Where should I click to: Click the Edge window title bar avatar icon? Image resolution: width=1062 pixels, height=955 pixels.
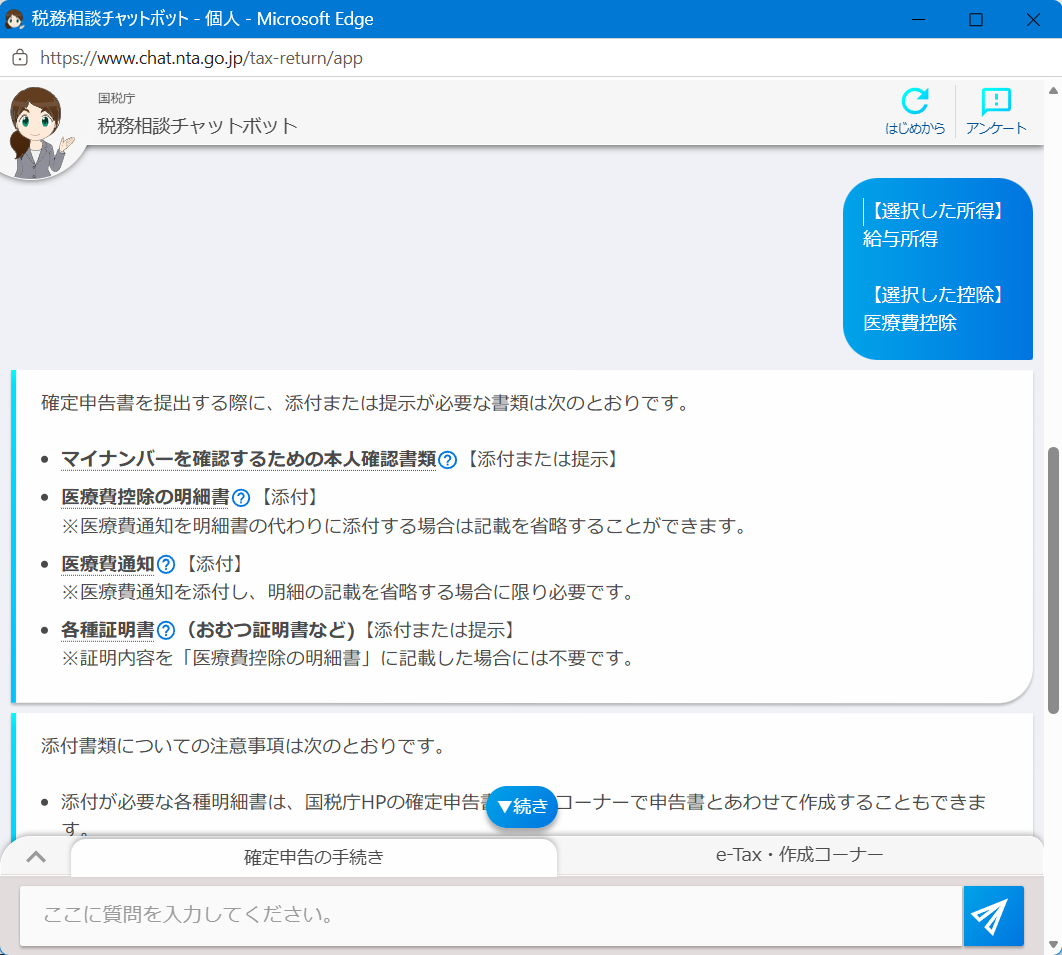click(14, 19)
